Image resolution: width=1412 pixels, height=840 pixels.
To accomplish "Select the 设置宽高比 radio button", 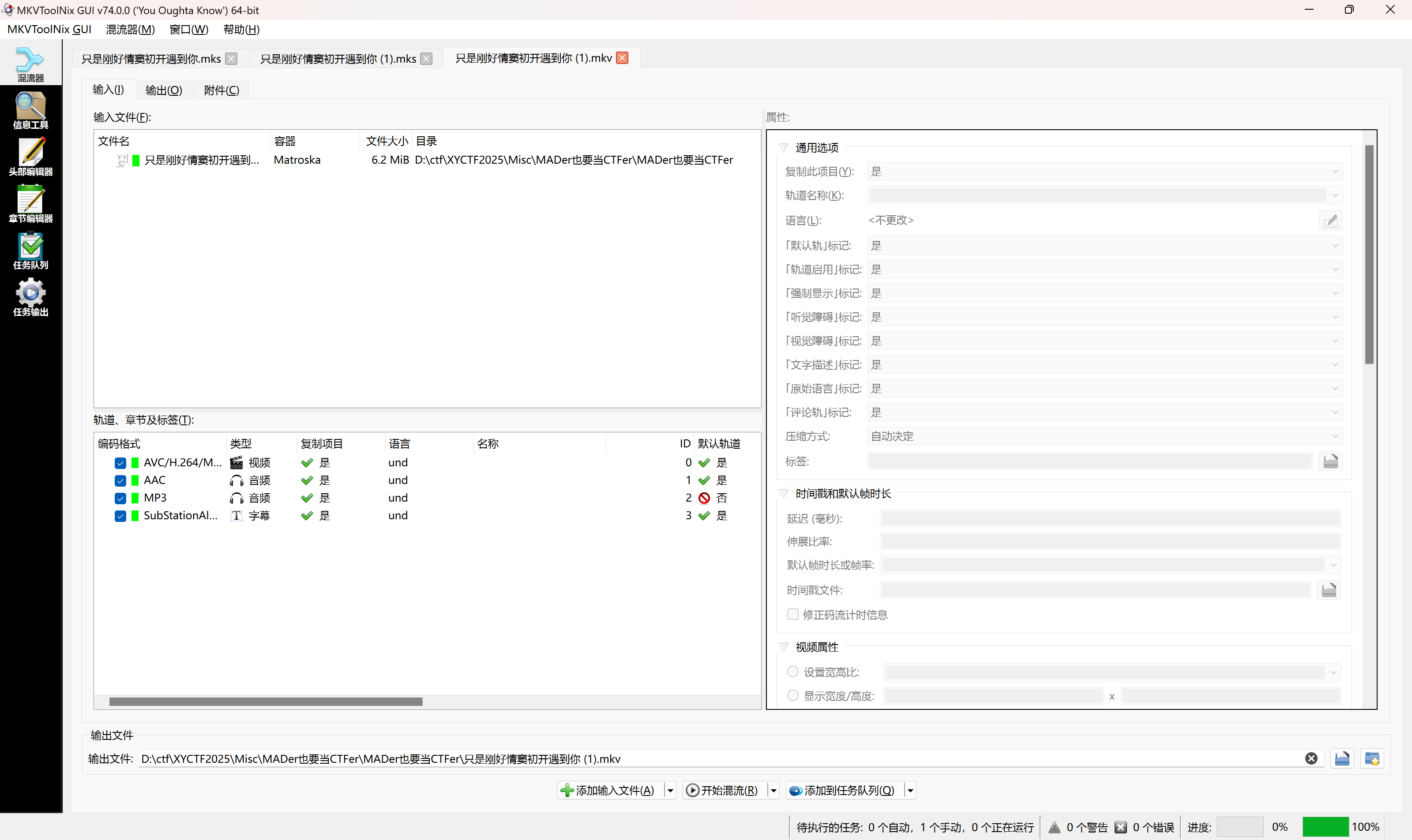I will click(x=792, y=672).
